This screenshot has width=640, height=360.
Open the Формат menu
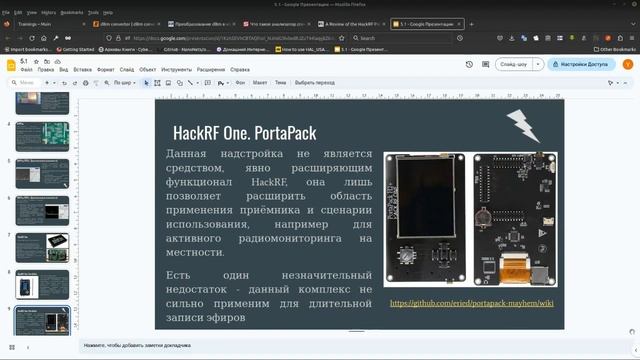[x=106, y=70]
